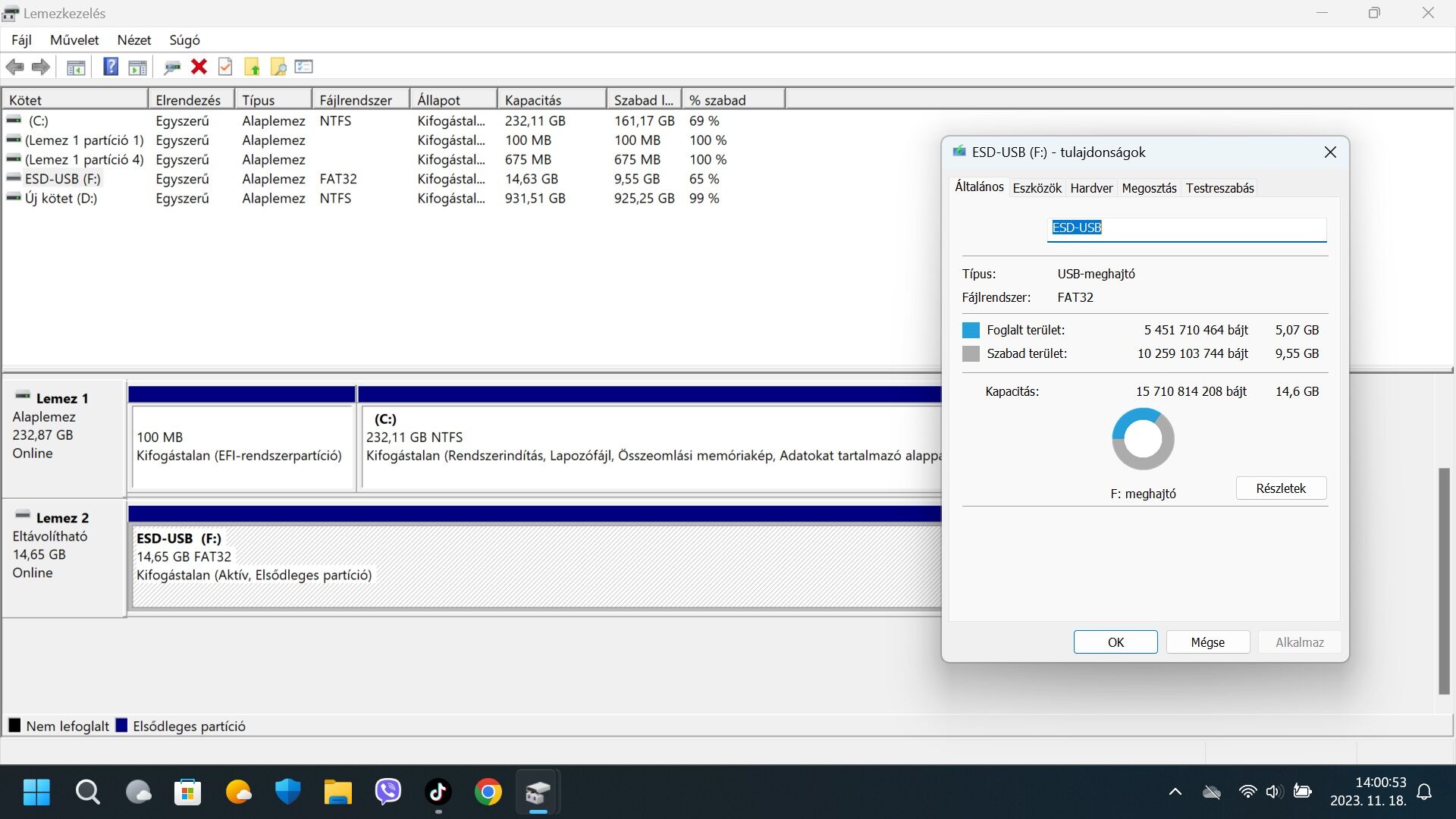Viewport: 1456px width, 819px height.
Task: Click the volume speaker tray icon
Action: tap(1273, 792)
